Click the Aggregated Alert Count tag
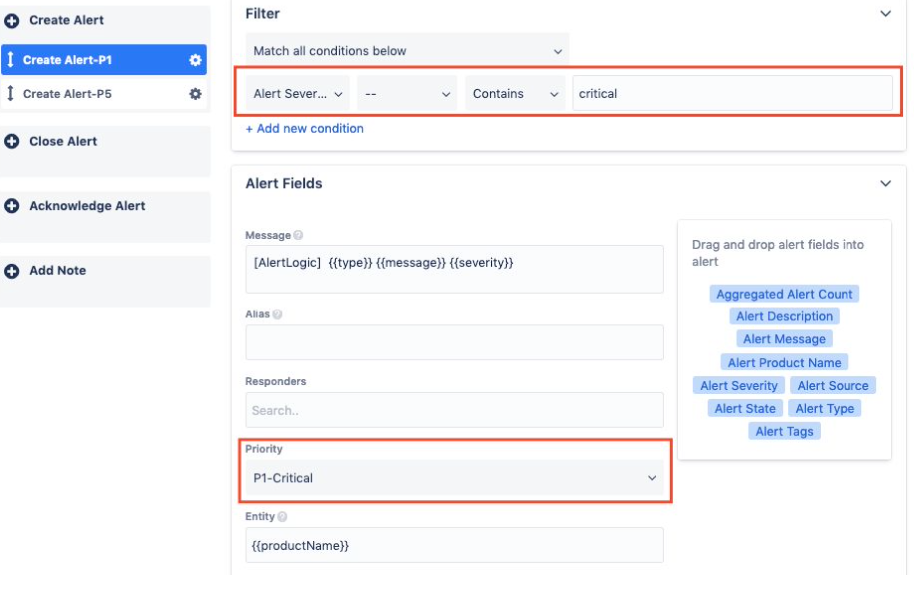Screen dimensions: 914x599 tap(785, 294)
